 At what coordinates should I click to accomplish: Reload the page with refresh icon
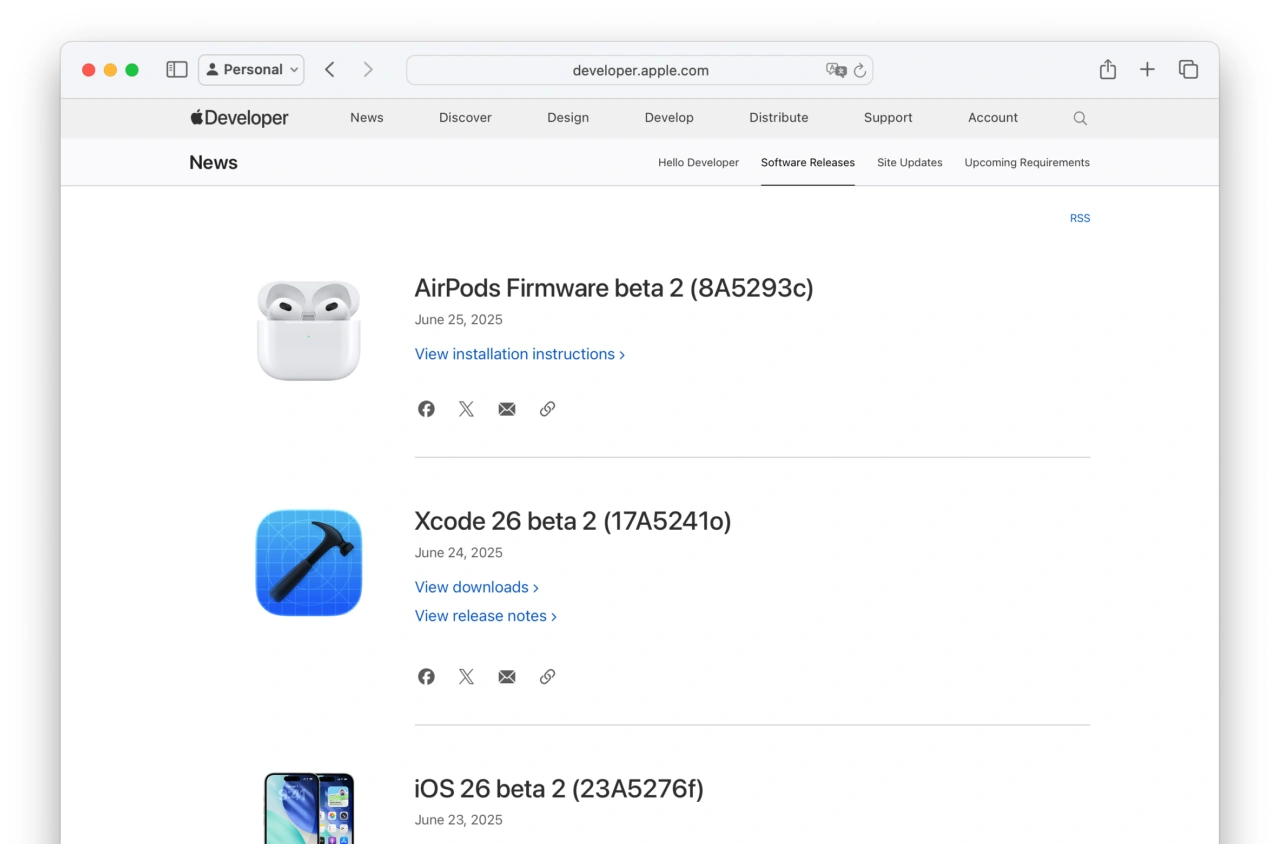click(x=860, y=71)
